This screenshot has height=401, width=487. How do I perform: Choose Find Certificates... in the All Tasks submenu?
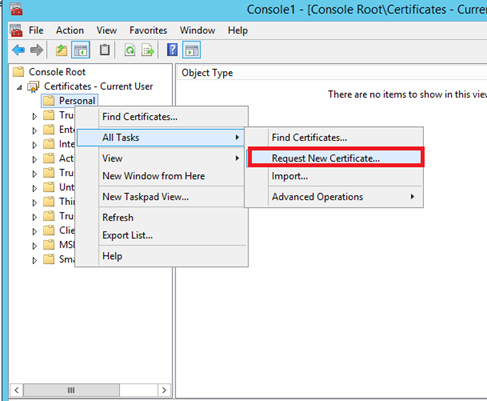[335, 137]
